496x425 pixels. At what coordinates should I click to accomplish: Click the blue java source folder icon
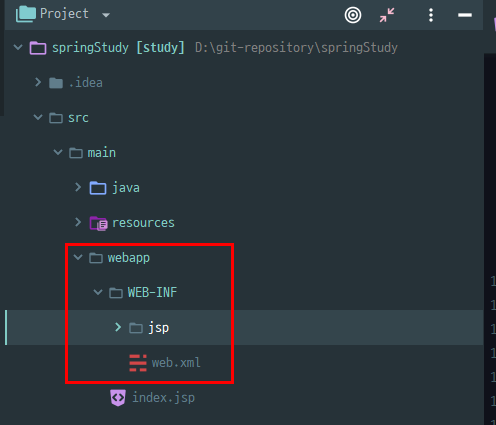tap(98, 188)
